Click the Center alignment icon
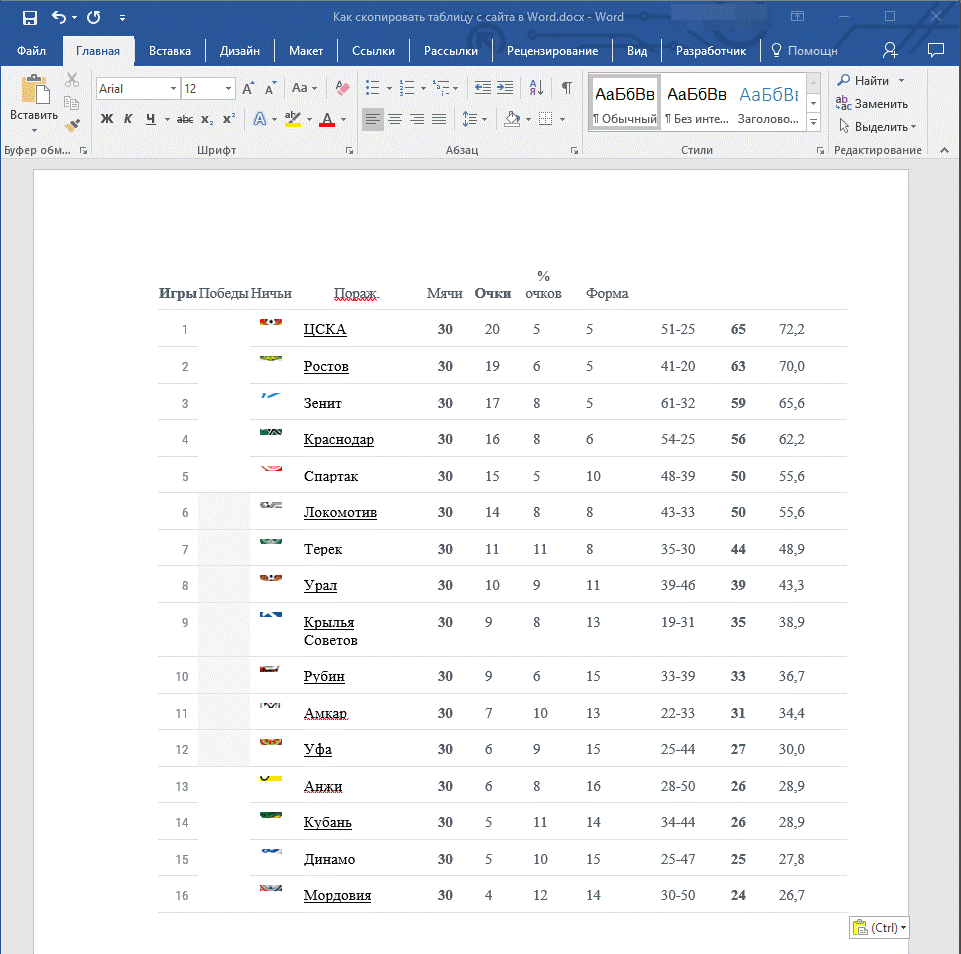The width and height of the screenshot is (961, 954). [395, 119]
